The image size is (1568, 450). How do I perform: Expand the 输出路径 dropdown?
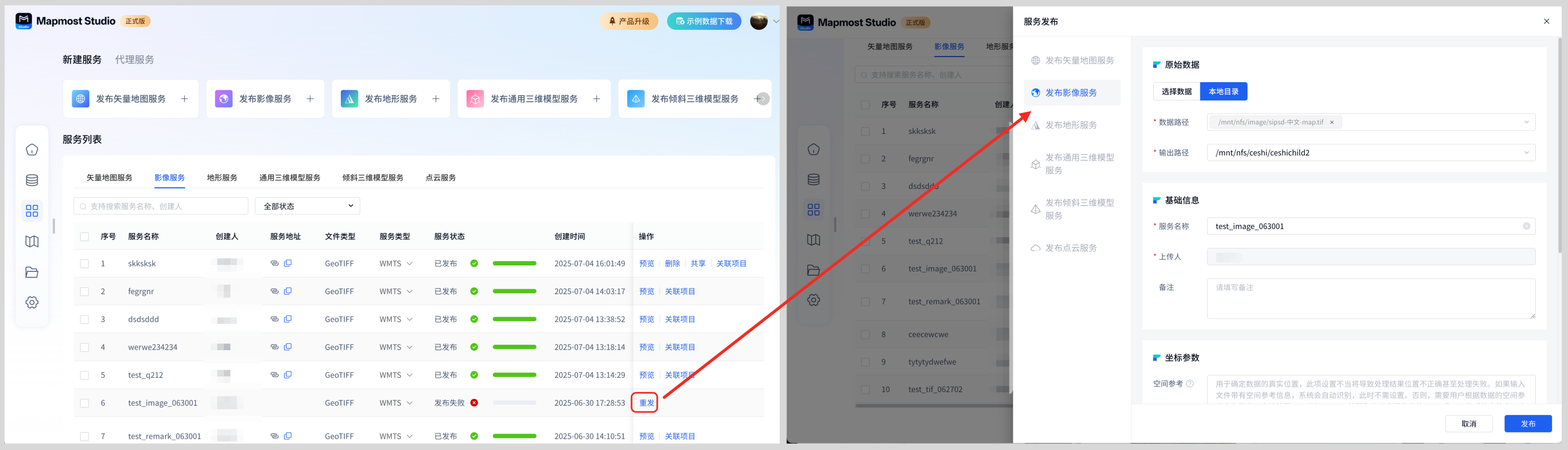[1526, 153]
